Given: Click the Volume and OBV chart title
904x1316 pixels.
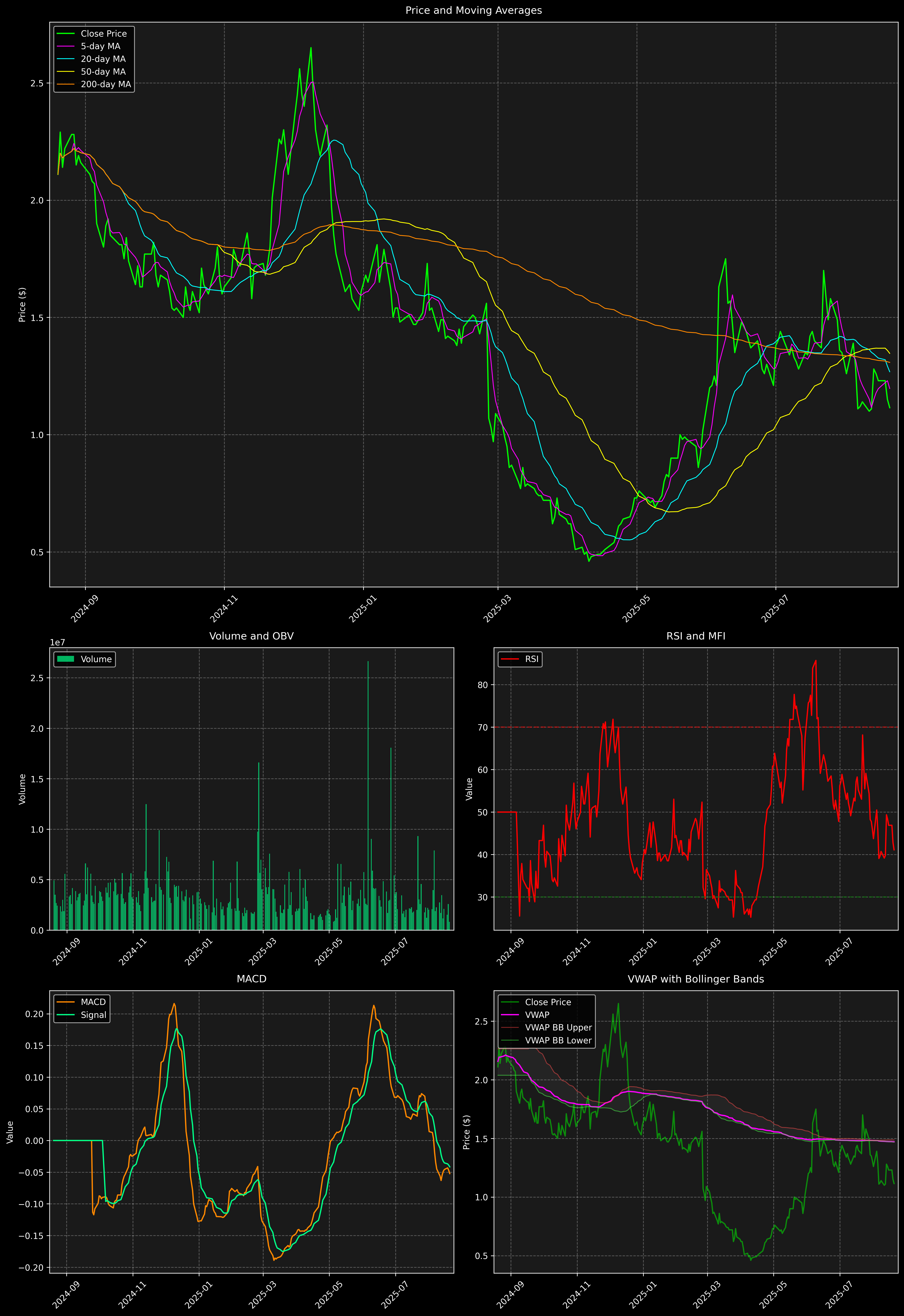Looking at the screenshot, I should coord(252,636).
